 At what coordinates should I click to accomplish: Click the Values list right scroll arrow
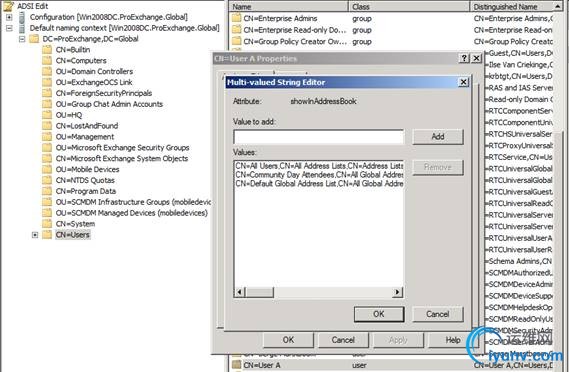[x=397, y=292]
